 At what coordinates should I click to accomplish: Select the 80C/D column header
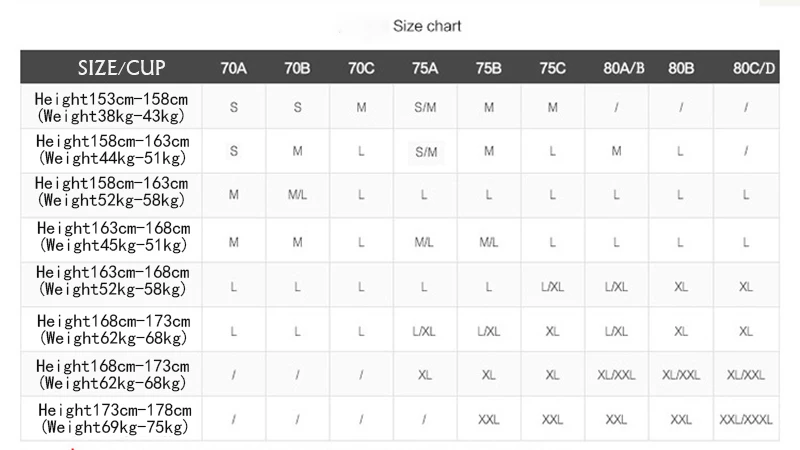click(x=754, y=68)
